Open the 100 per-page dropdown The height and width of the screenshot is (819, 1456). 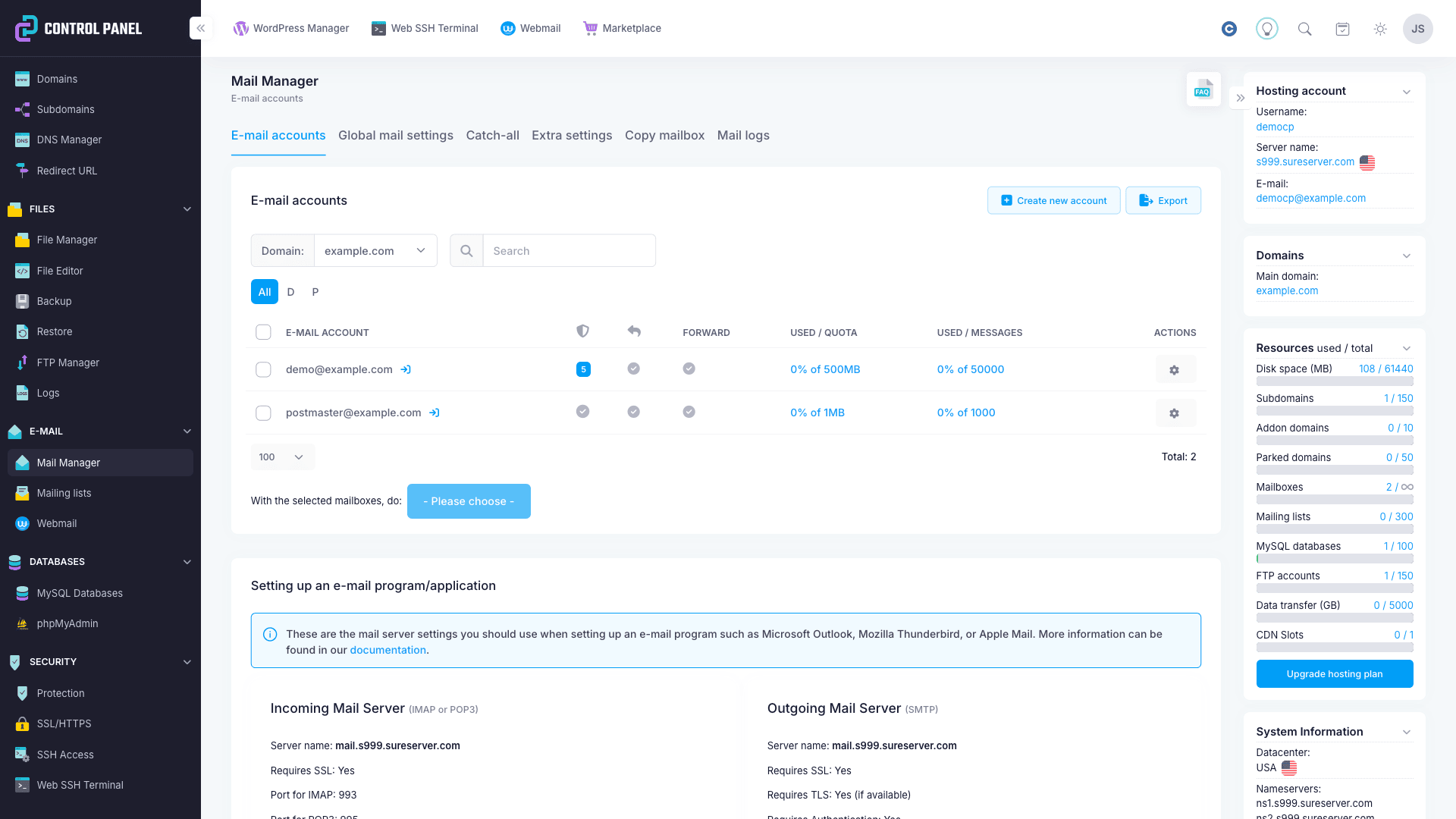tap(282, 457)
